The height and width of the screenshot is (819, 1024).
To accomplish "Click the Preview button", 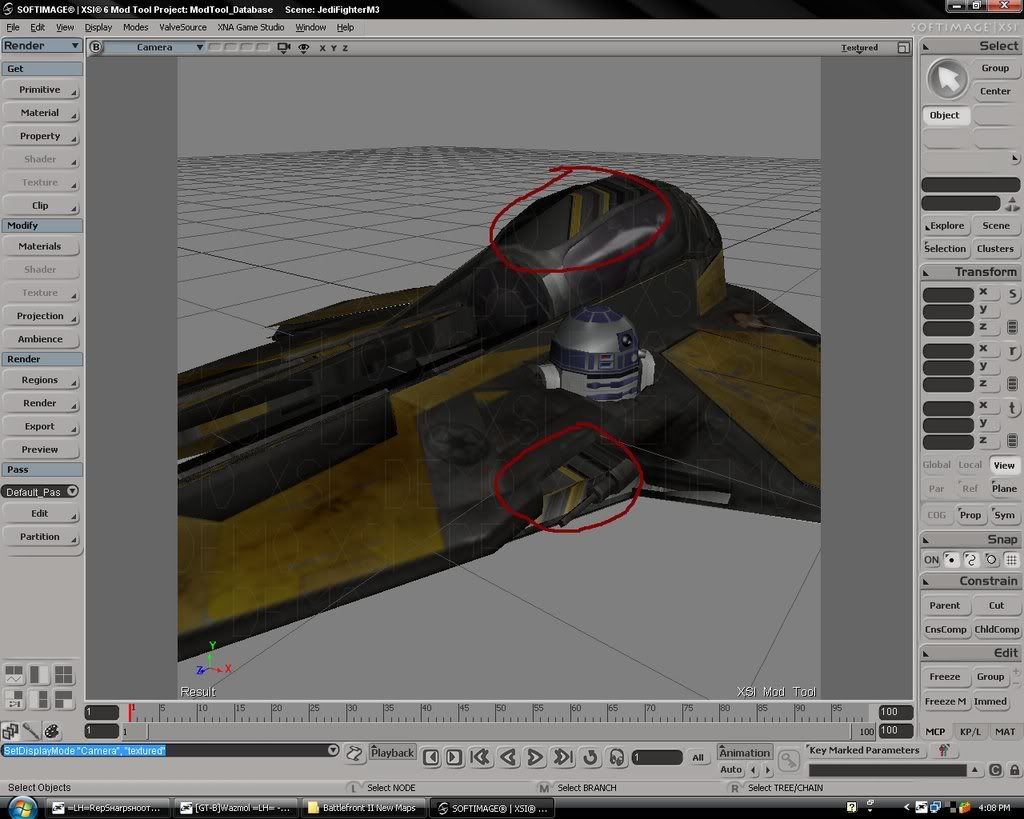I will click(40, 449).
